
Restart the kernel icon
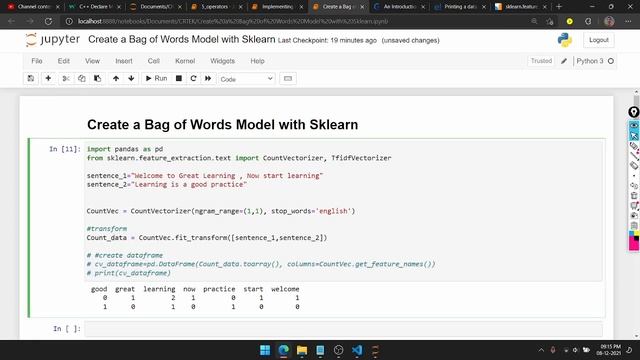point(193,78)
